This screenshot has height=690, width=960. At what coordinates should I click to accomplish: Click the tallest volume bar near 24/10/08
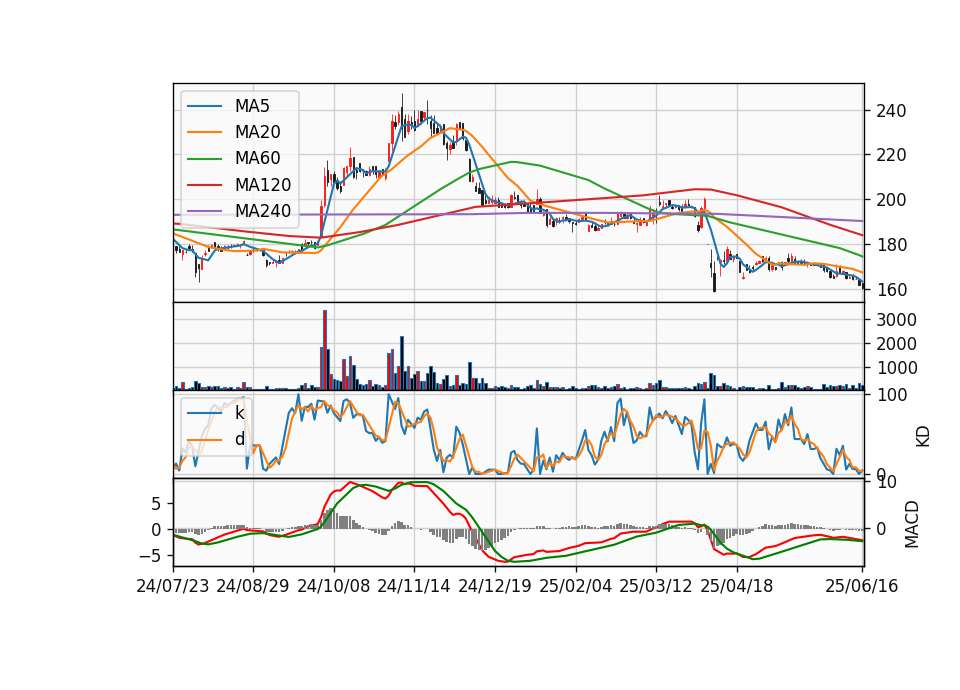pos(325,350)
